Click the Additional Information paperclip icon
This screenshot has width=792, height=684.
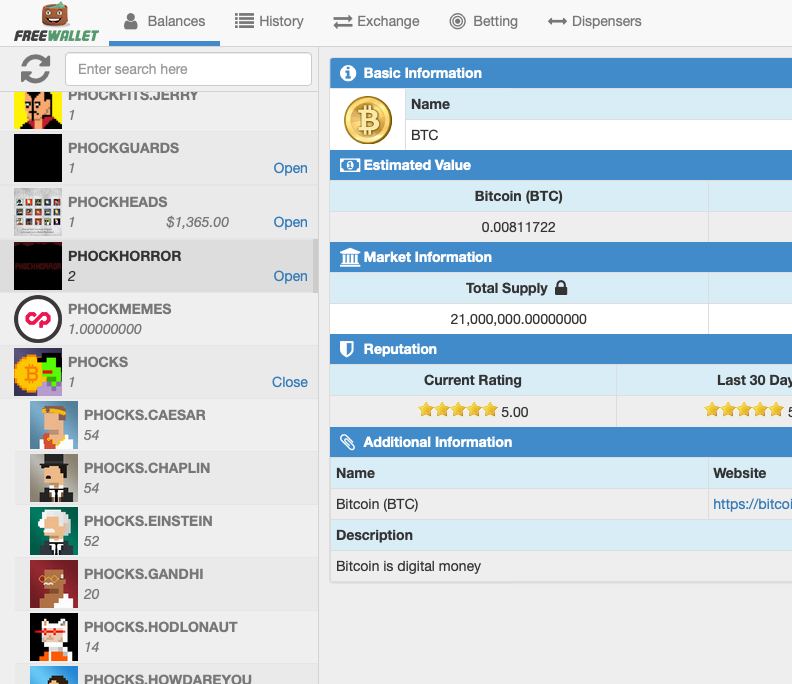tap(347, 442)
